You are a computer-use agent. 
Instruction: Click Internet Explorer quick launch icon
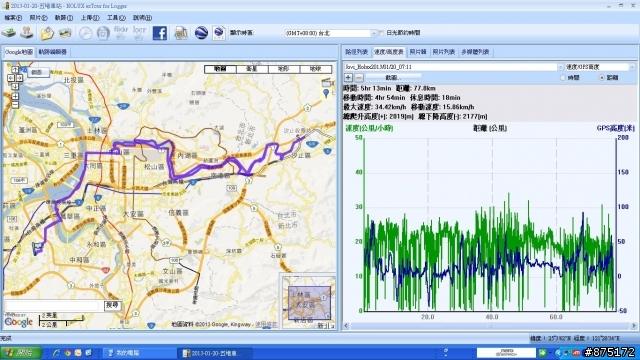(x=57, y=353)
